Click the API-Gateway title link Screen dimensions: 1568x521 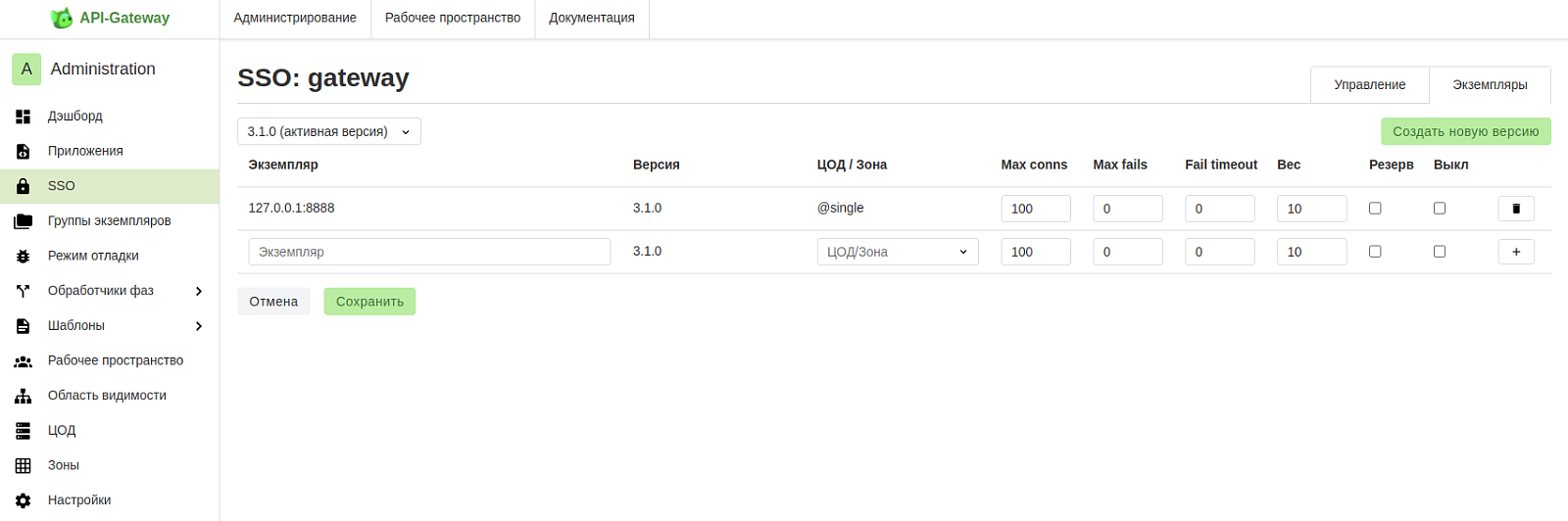click(x=124, y=18)
